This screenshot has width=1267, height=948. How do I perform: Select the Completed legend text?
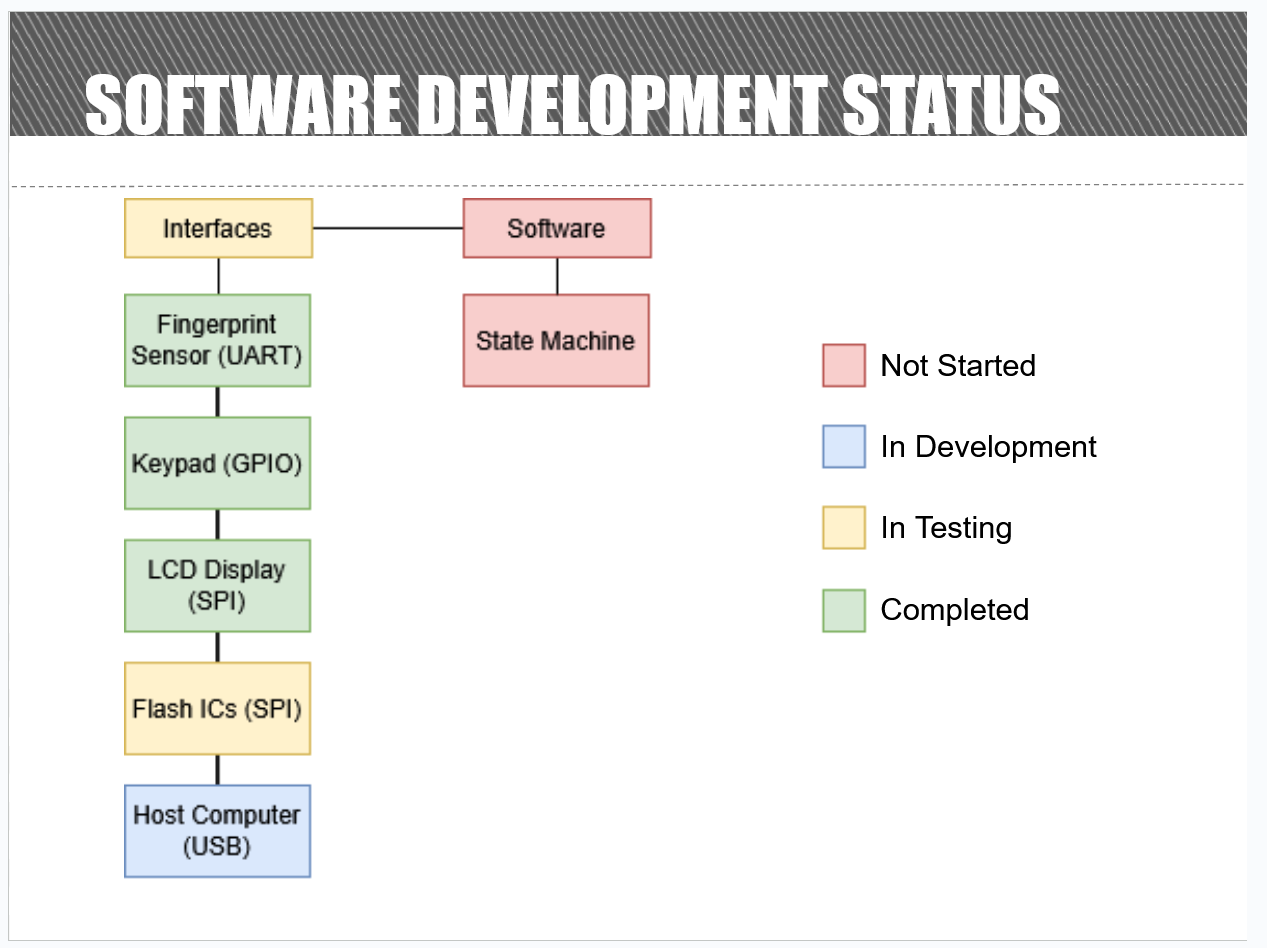point(953,610)
